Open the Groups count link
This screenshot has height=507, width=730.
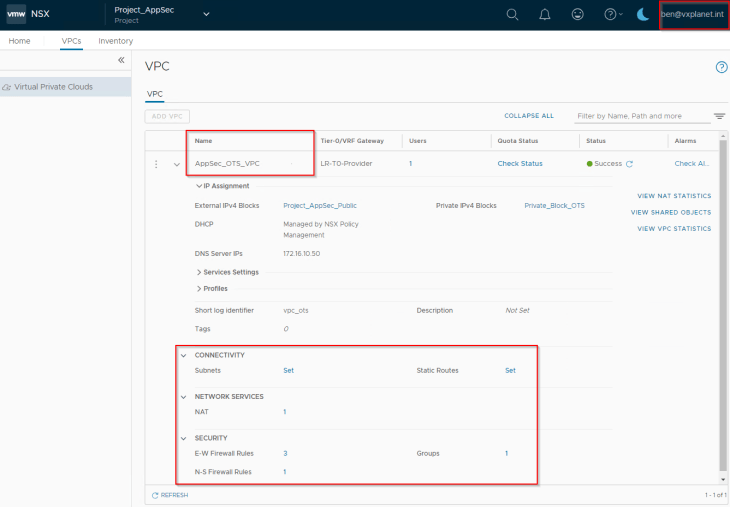point(507,453)
